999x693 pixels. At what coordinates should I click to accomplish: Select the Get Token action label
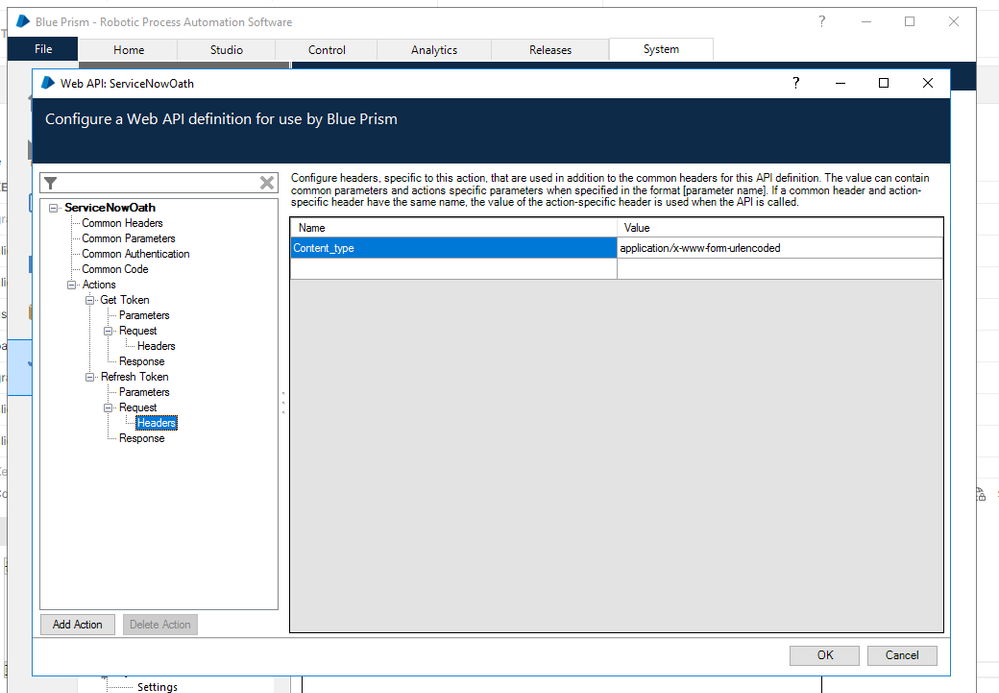125,300
